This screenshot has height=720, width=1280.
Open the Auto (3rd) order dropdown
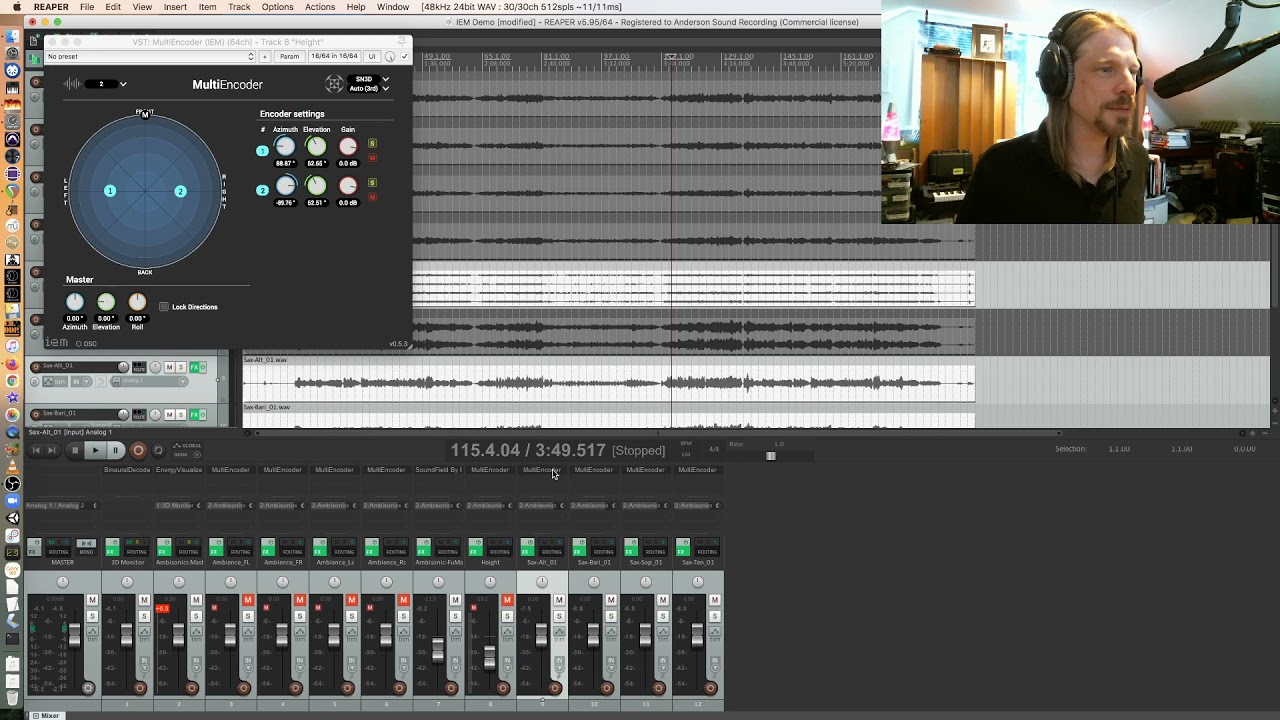tap(369, 88)
